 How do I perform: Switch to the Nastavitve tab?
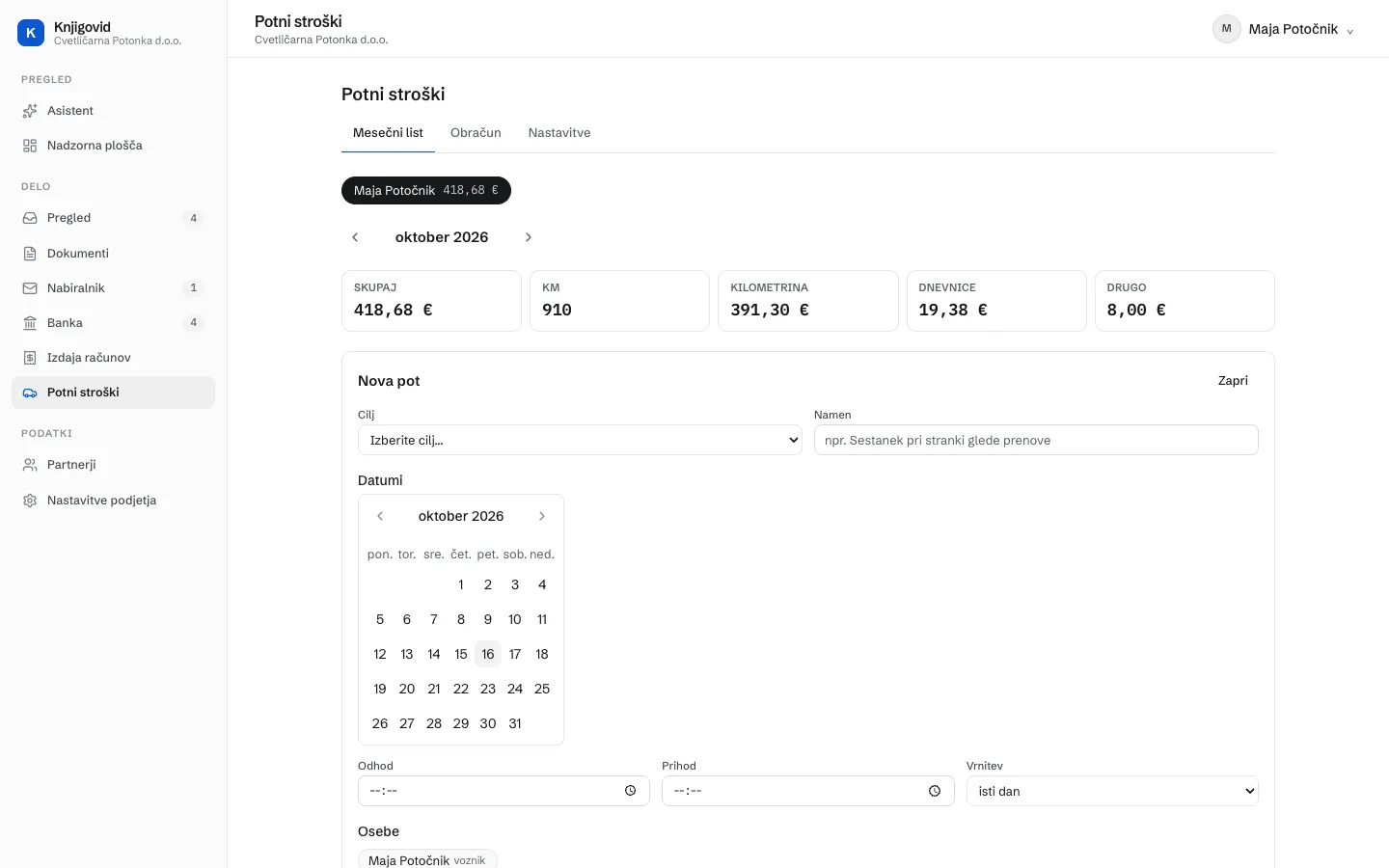559,133
